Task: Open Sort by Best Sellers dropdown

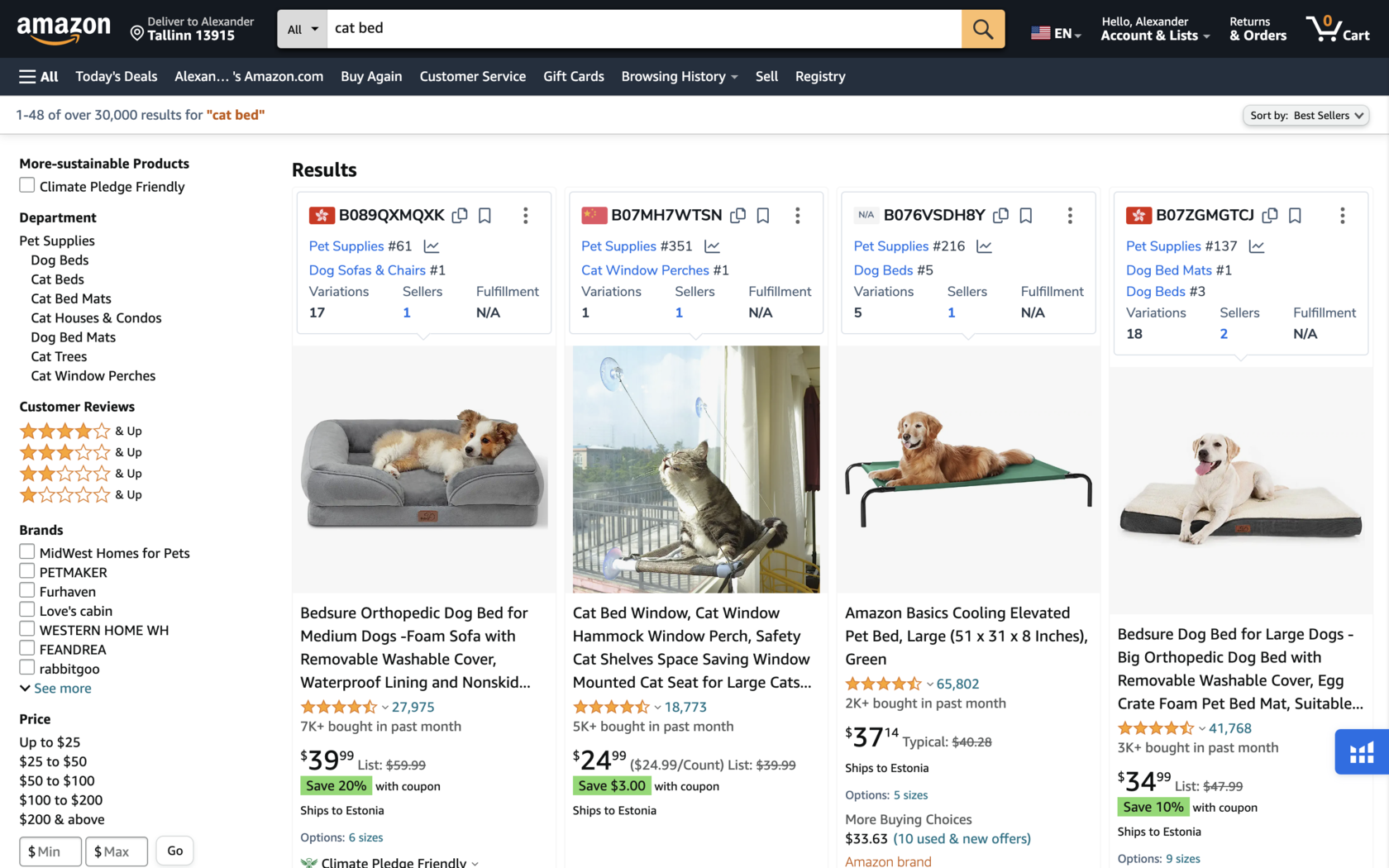Action: 1305,116
